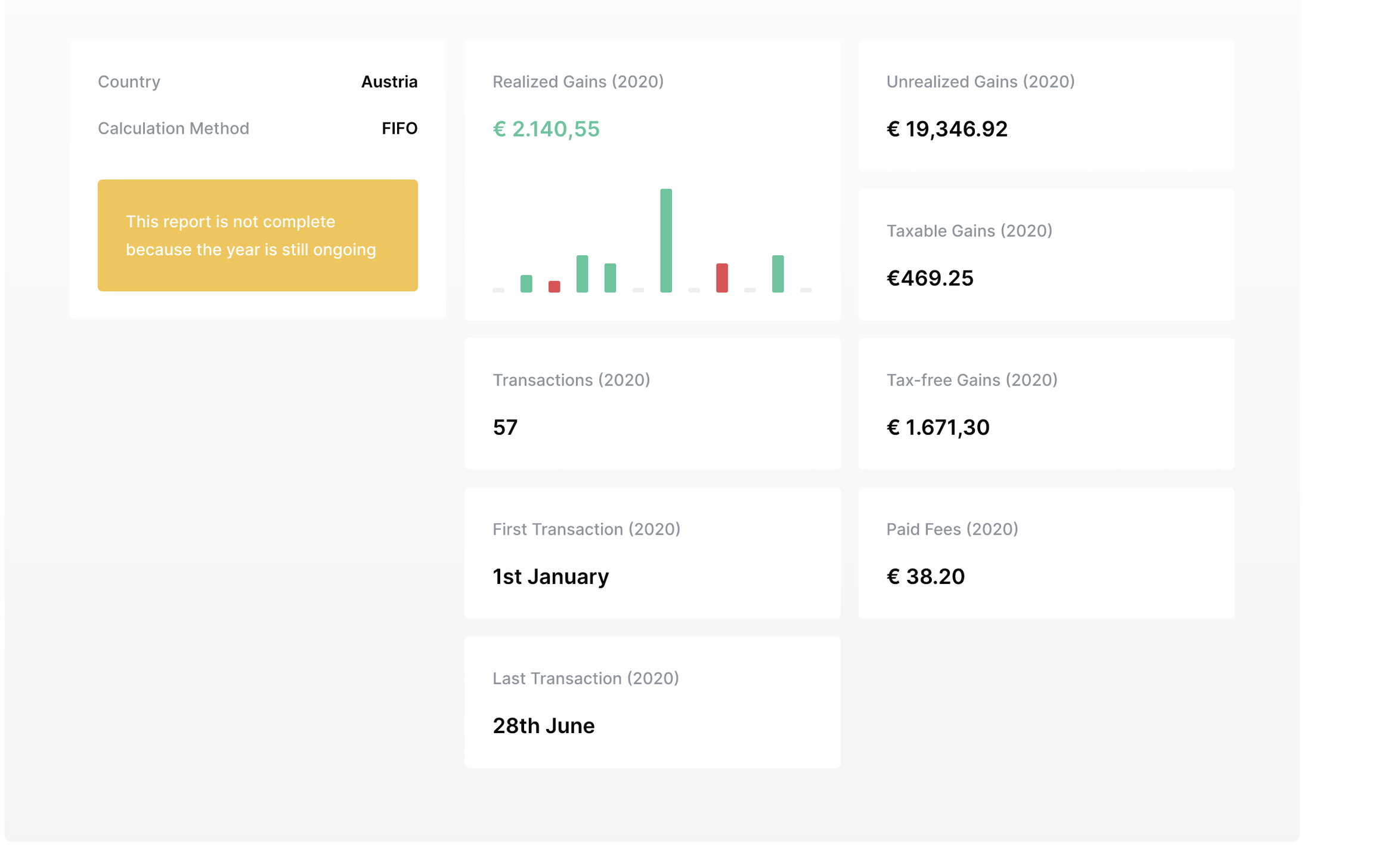Click the FIFO calculation method
The image size is (1400, 859).
click(x=399, y=128)
